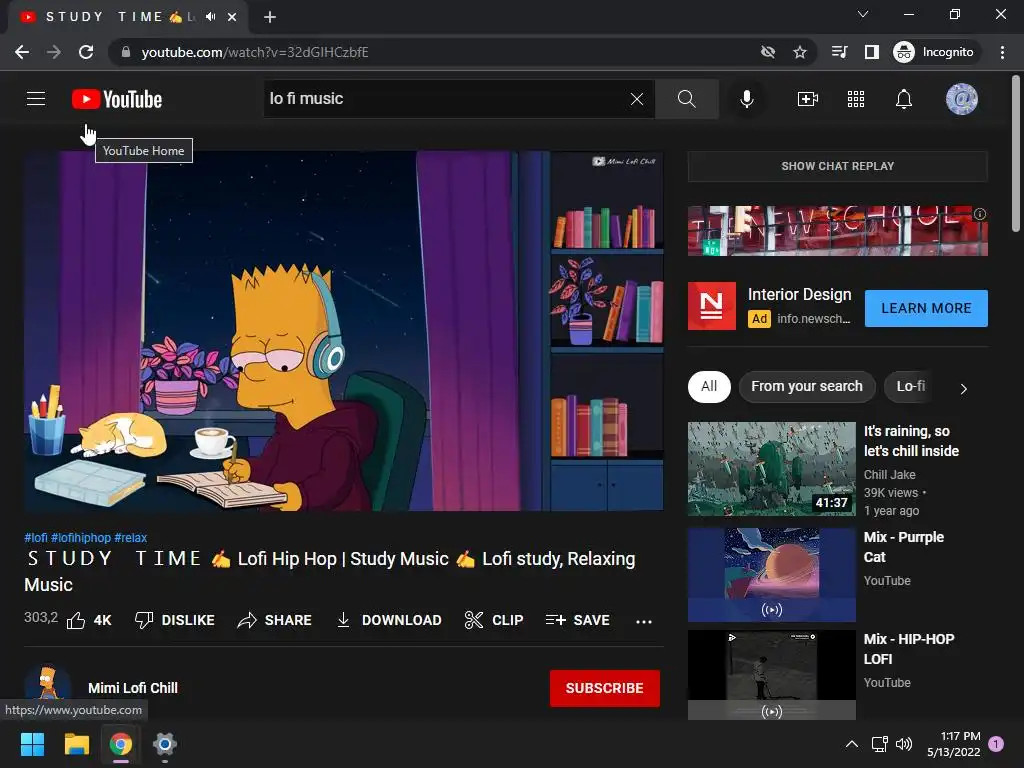
Task: Open File Explorer from the taskbar
Action: [76, 744]
